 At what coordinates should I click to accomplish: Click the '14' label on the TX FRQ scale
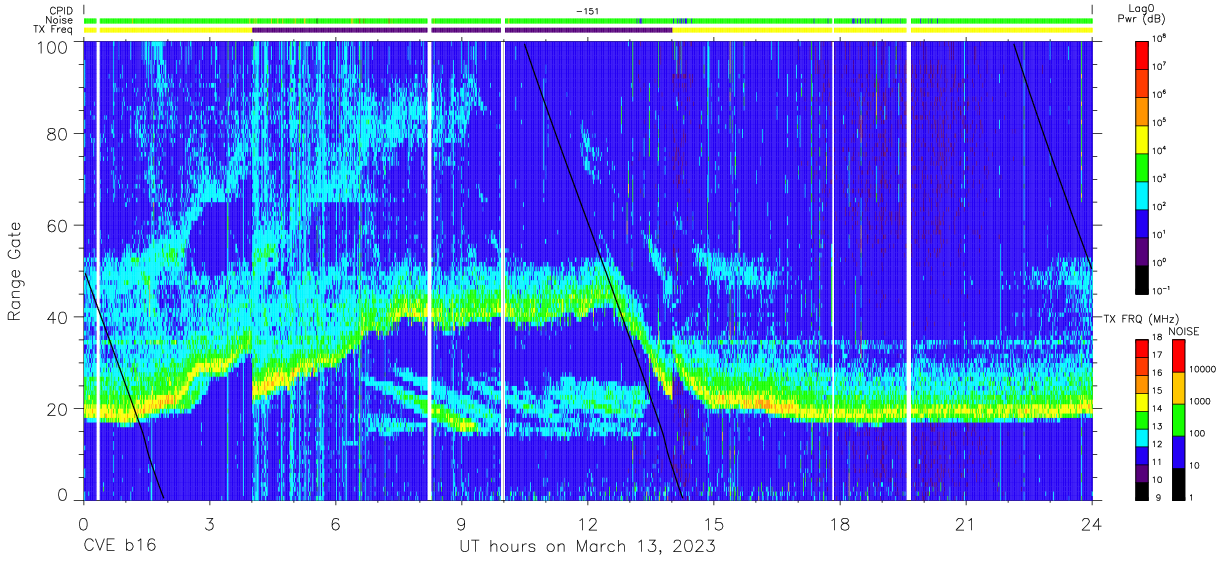point(1159,408)
